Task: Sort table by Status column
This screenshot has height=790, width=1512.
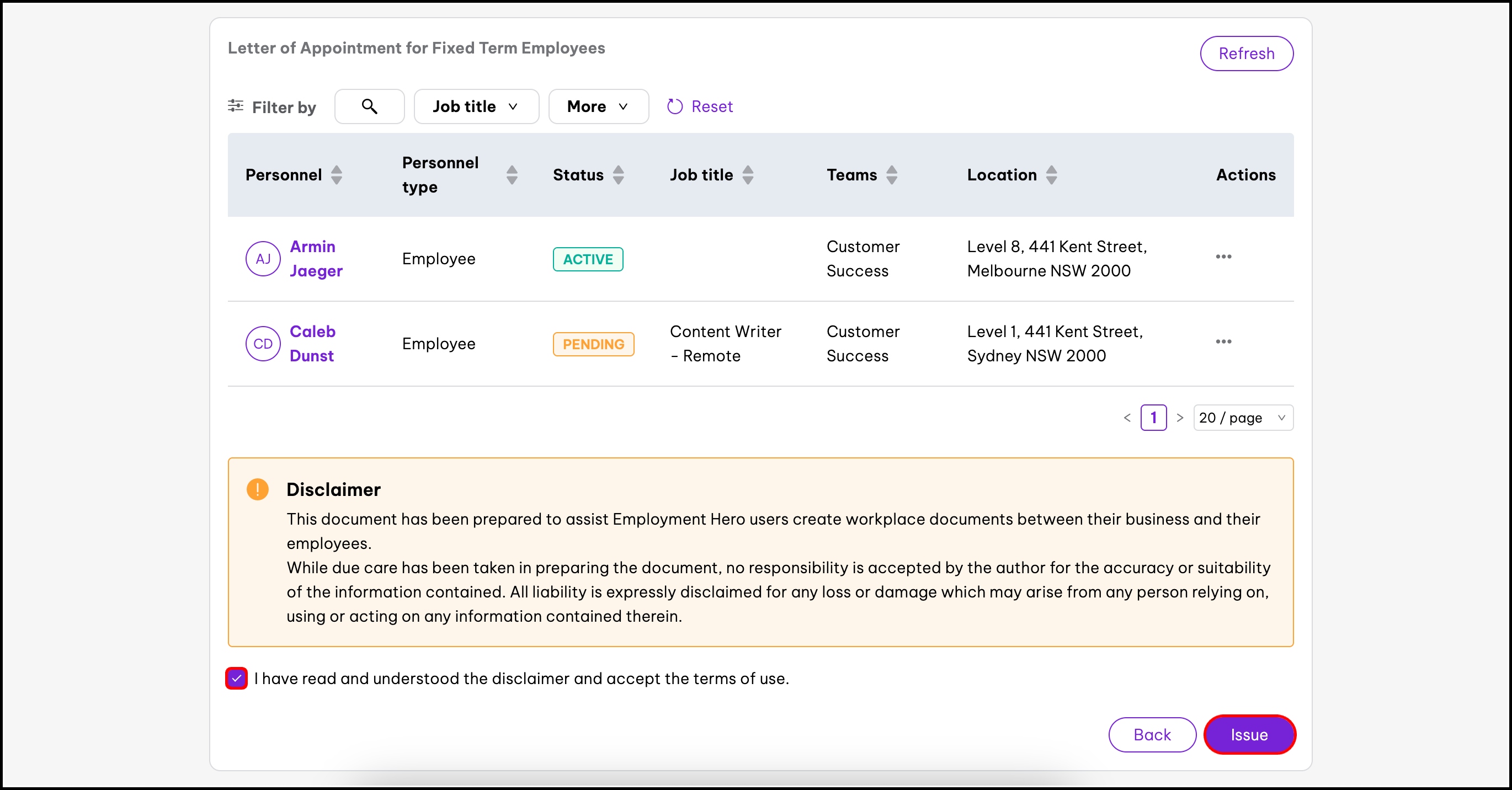Action: click(618, 175)
